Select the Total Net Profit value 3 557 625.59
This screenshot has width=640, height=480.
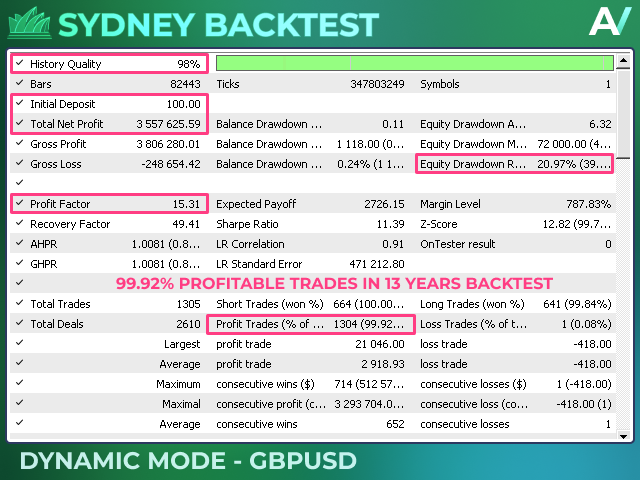pyautogui.click(x=168, y=124)
